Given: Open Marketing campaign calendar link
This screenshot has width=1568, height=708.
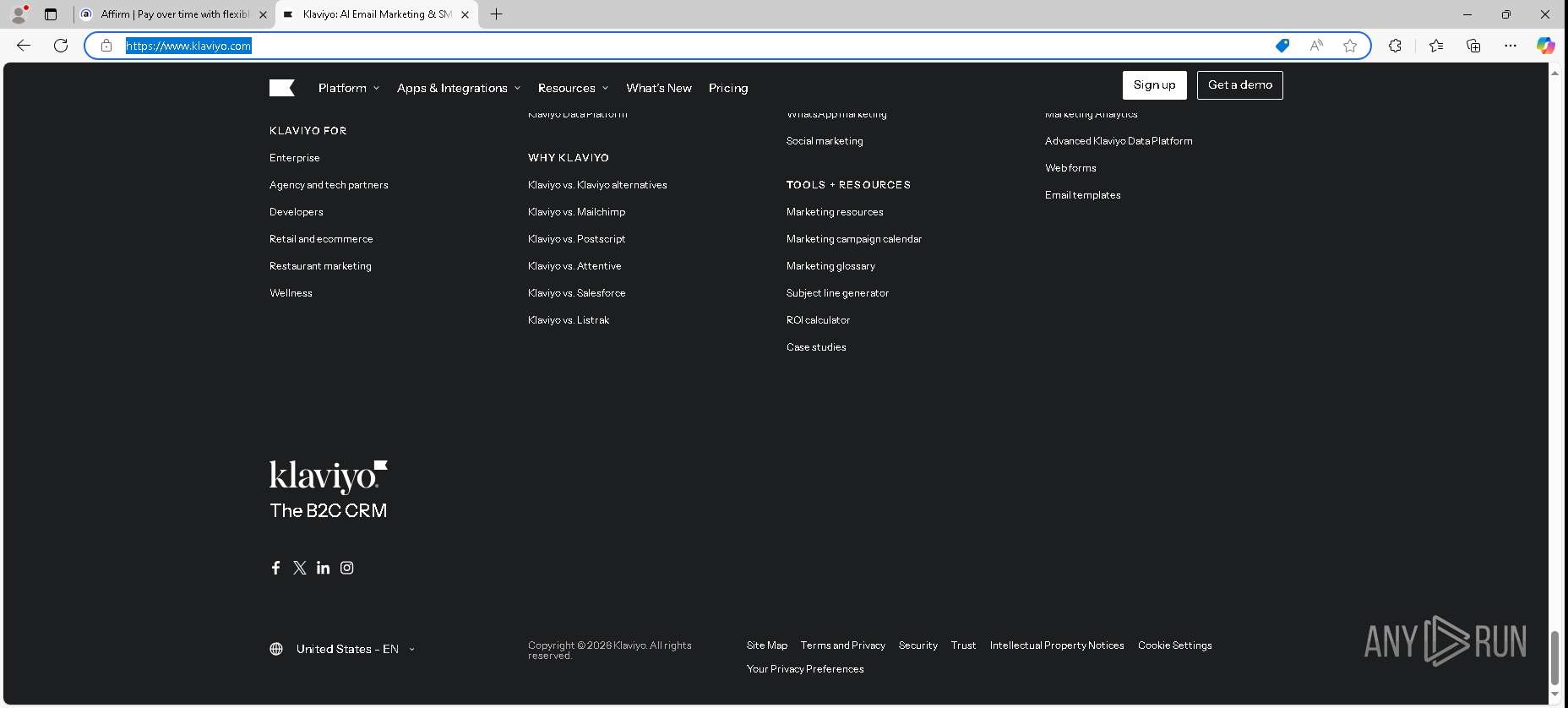Looking at the screenshot, I should [854, 239].
